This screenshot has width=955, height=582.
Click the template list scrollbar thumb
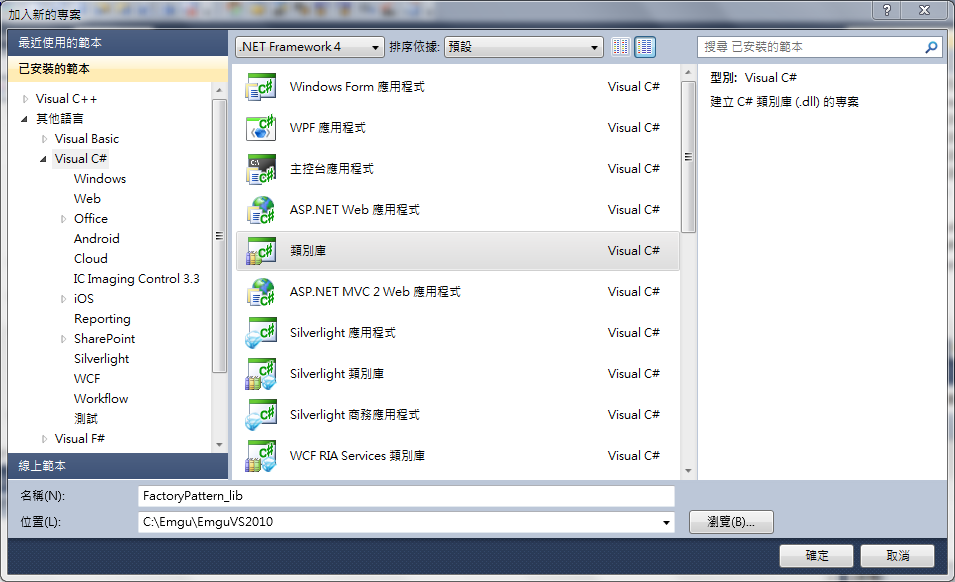click(x=688, y=157)
